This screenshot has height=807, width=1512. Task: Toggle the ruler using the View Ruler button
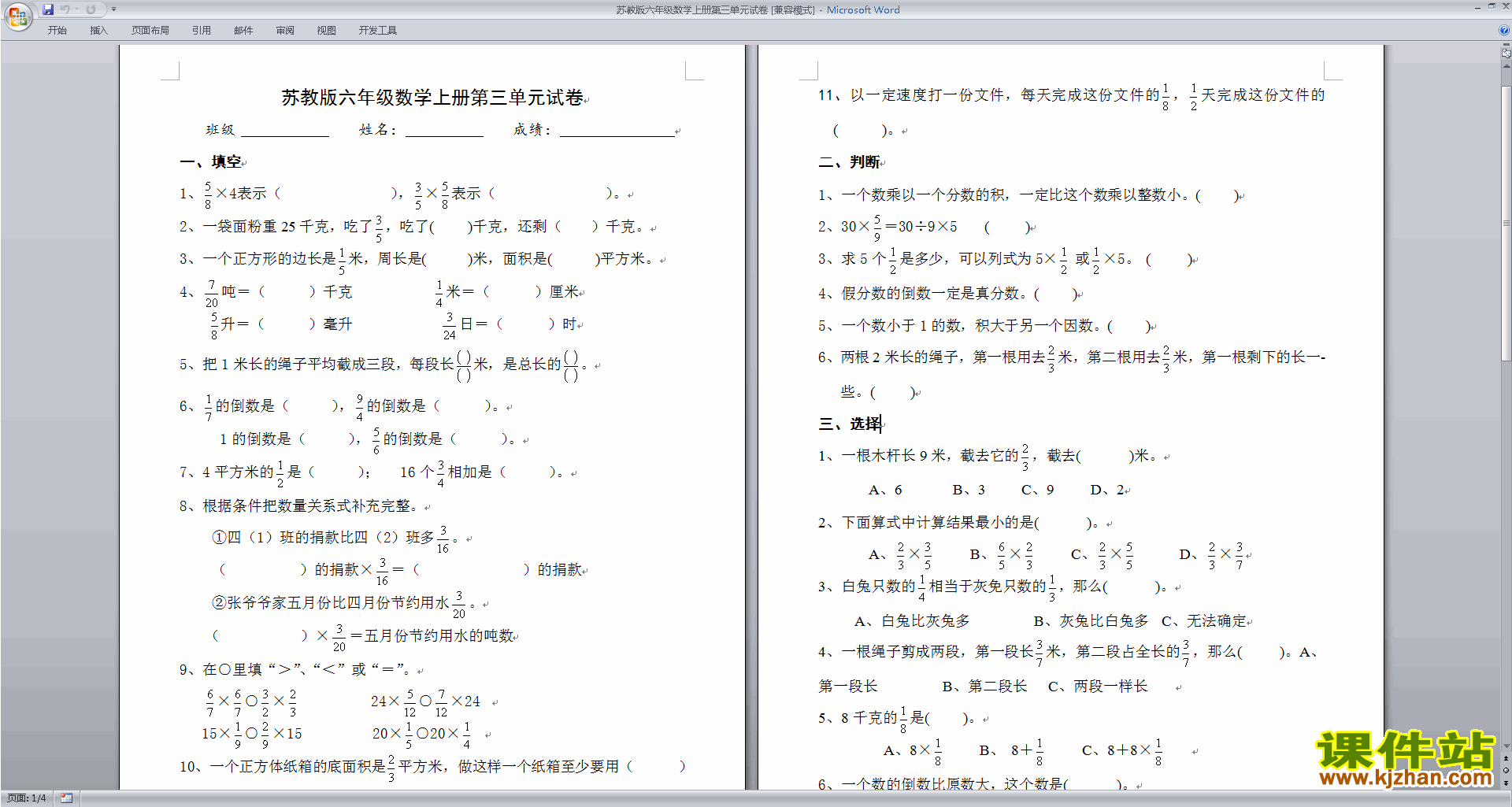[x=1506, y=53]
